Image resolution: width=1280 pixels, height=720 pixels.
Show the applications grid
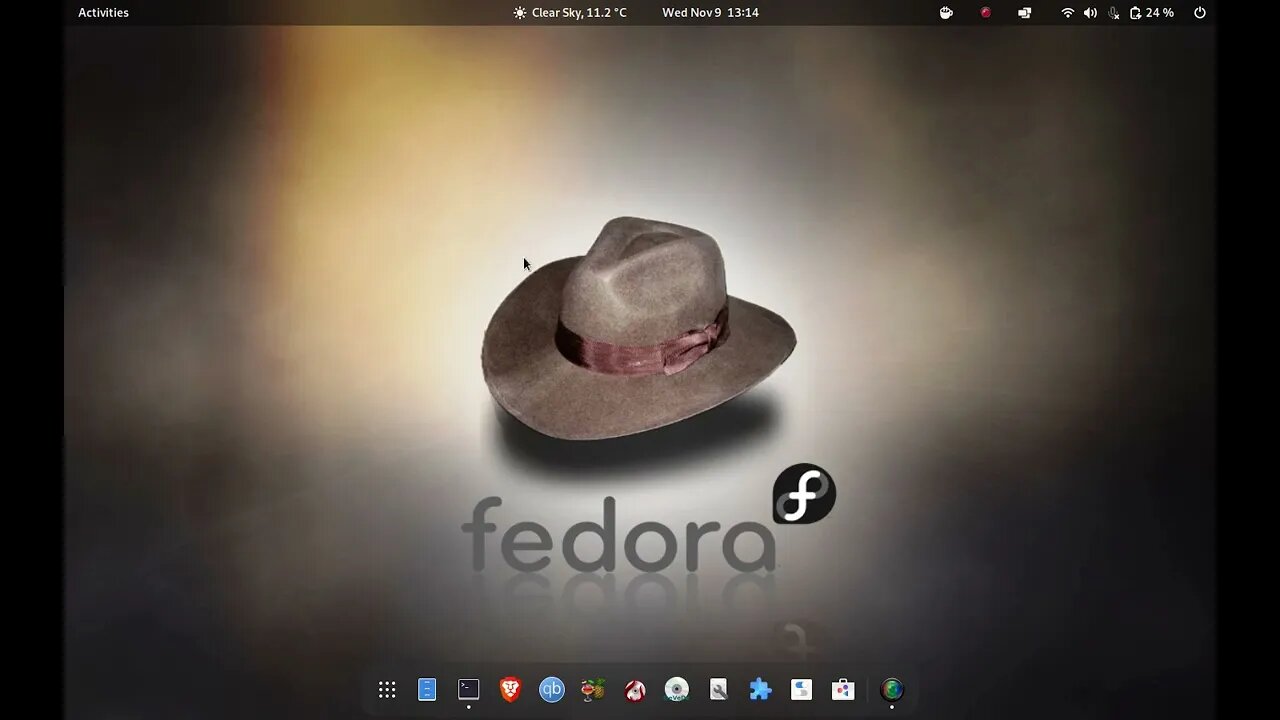pos(387,689)
